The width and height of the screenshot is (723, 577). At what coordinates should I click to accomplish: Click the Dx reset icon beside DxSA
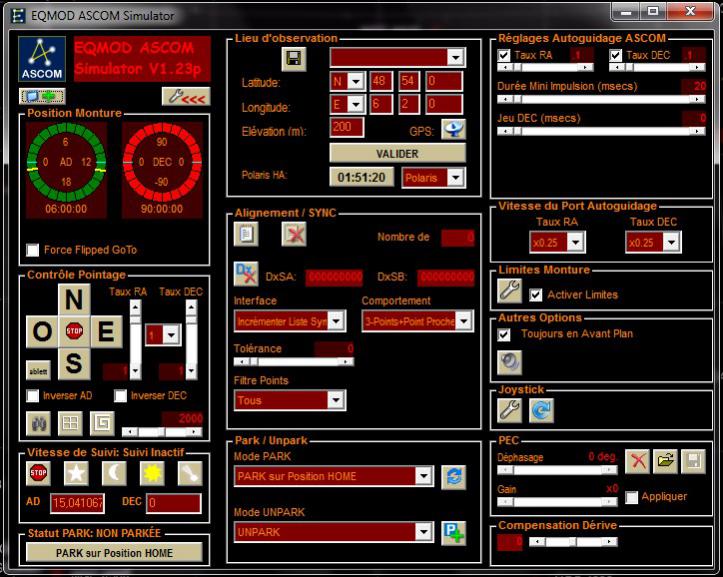pos(246,274)
